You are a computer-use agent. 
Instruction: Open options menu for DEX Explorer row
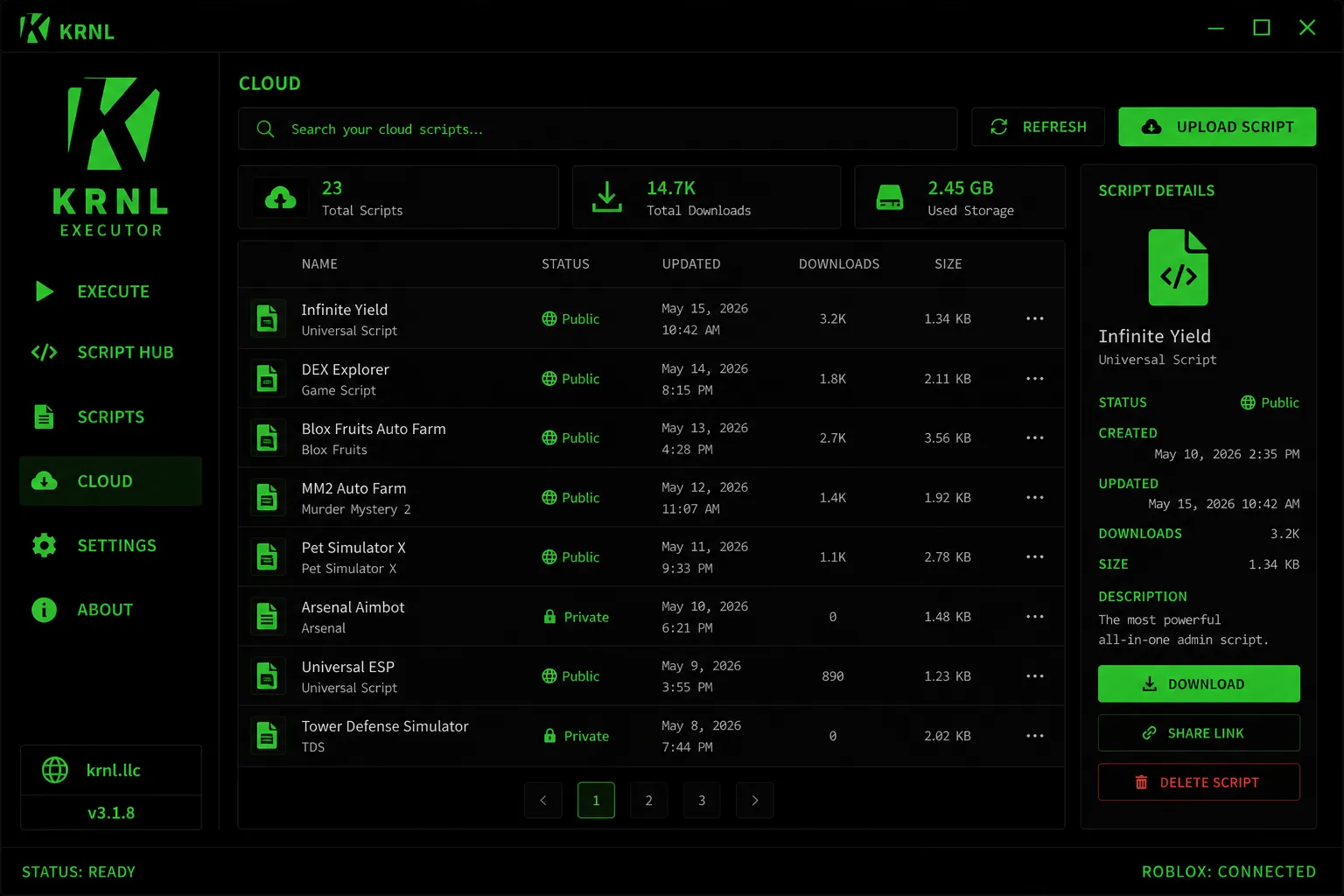tap(1035, 379)
